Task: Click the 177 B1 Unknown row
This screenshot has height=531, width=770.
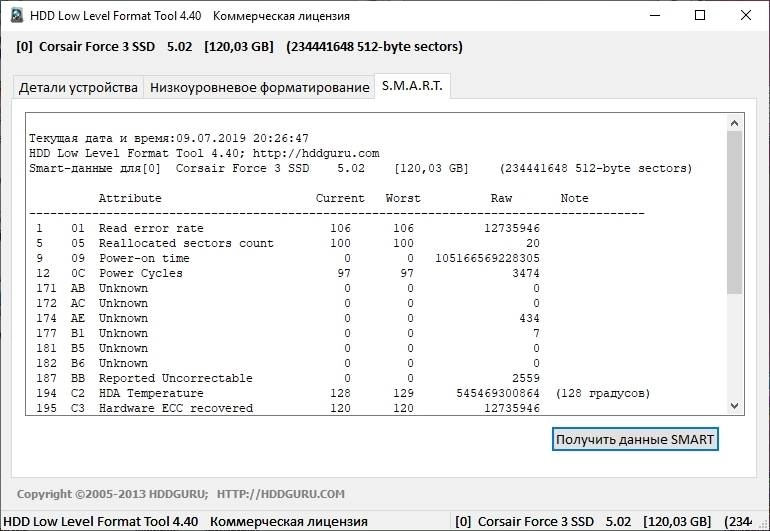Action: (288, 334)
